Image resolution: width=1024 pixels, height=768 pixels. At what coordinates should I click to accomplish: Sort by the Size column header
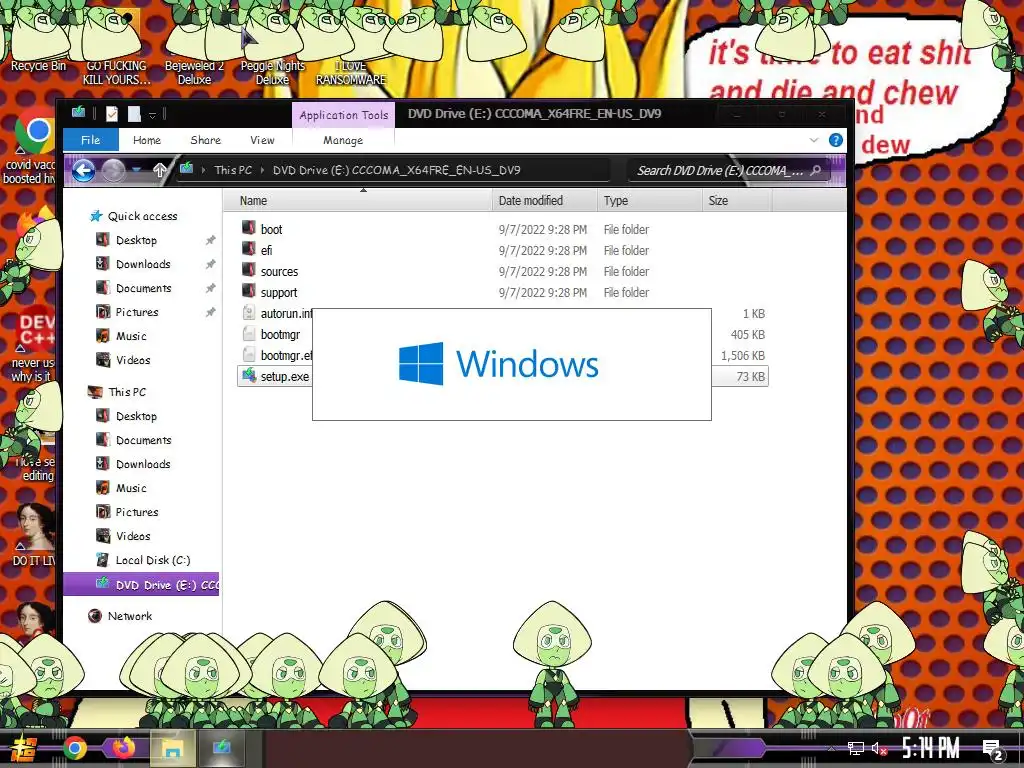[737, 200]
